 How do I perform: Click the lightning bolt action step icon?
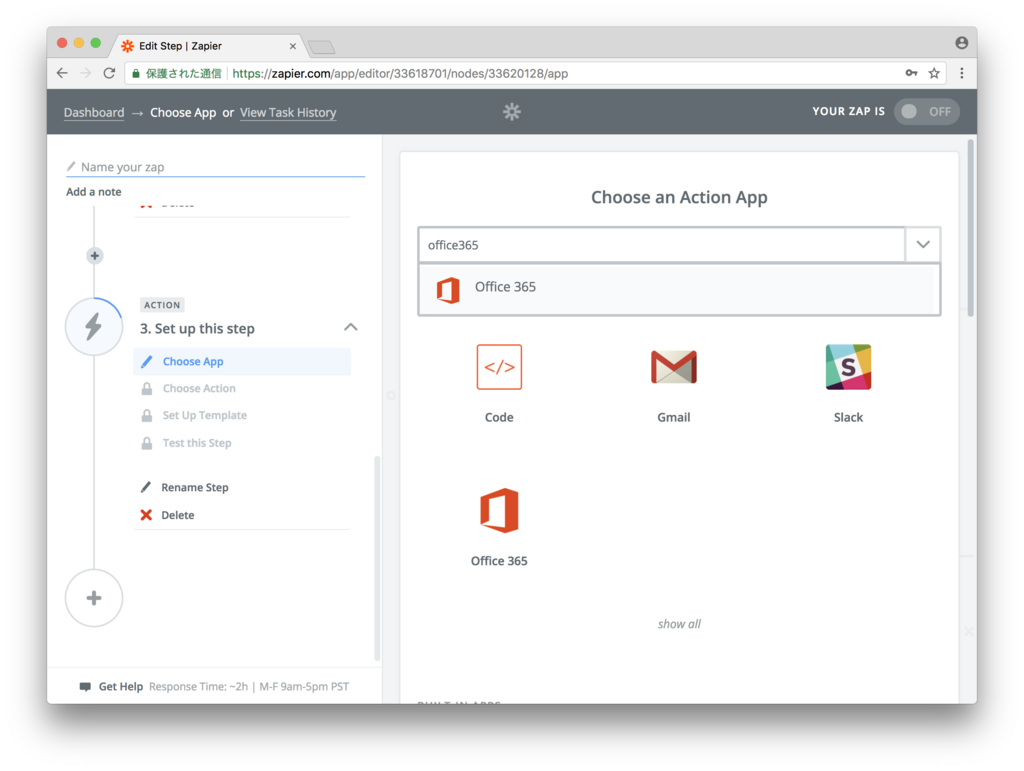[94, 326]
